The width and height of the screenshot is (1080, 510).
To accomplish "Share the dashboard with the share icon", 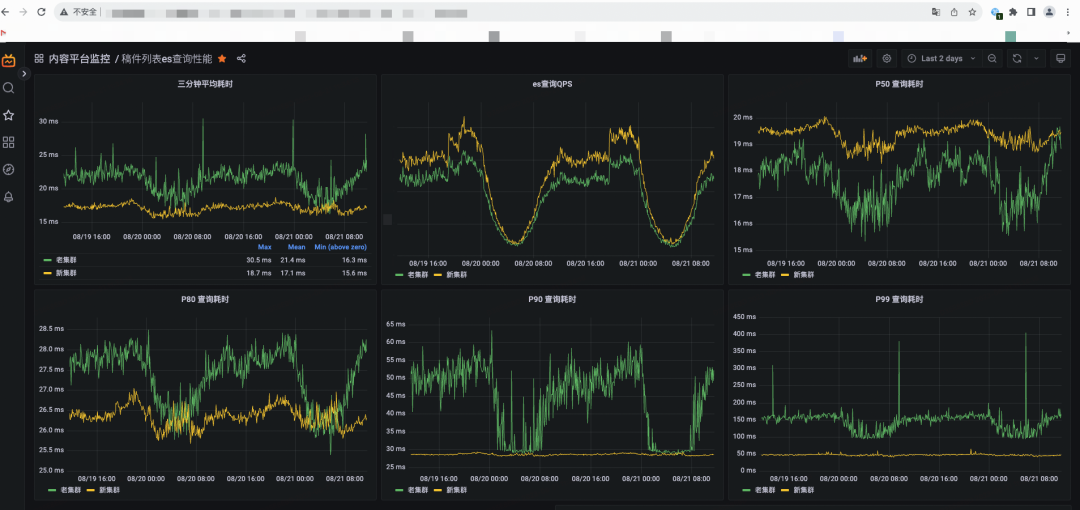I will [x=241, y=59].
